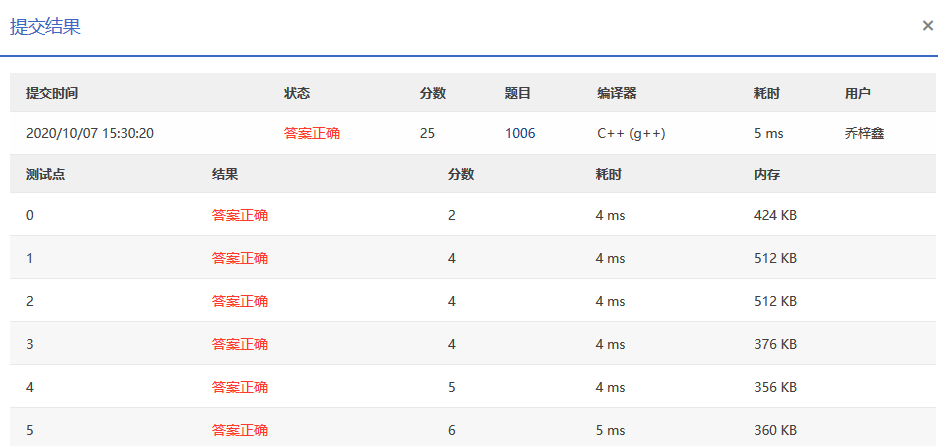Click score 2 for test point 0
Screen dimensions: 938x446
(452, 215)
